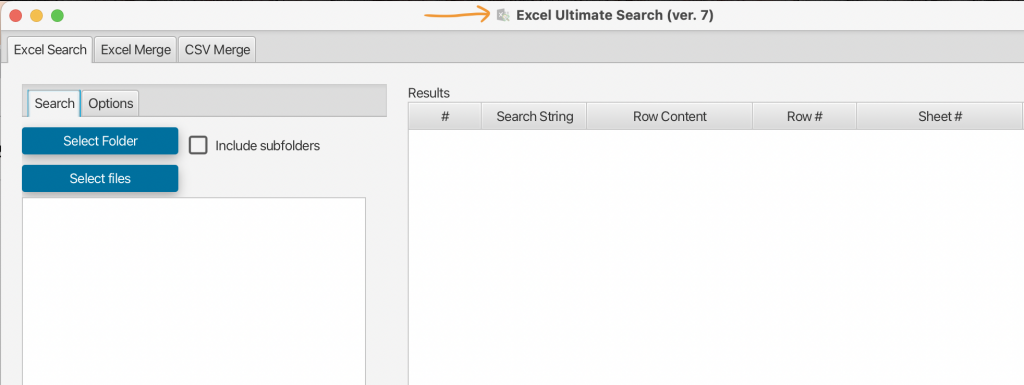Select the Search sub-tab
Screen dimensions: 1024x385
(x=54, y=103)
